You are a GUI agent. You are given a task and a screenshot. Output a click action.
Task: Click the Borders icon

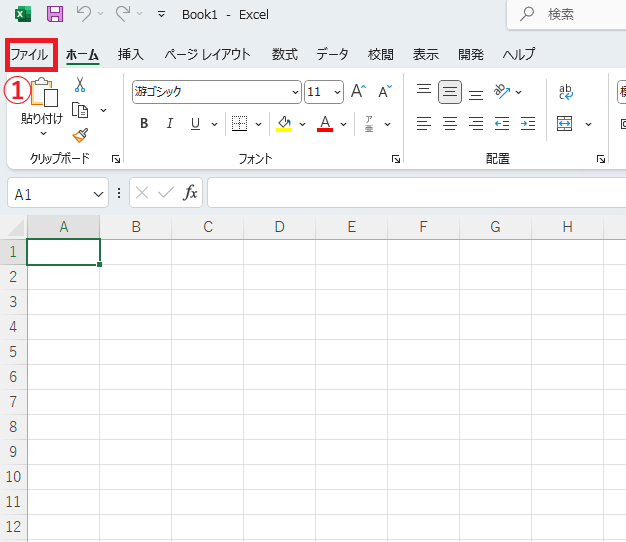[240, 124]
